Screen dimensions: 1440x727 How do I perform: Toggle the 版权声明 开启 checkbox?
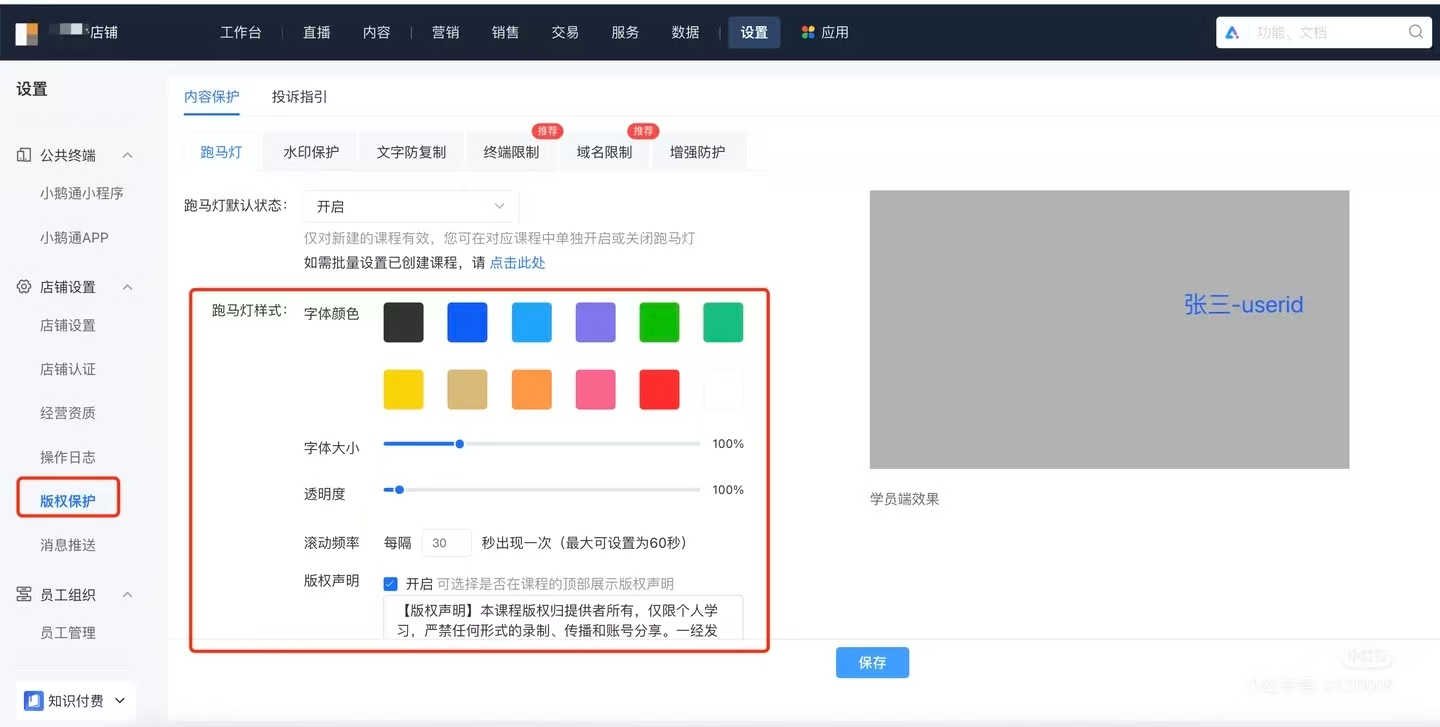(x=391, y=584)
